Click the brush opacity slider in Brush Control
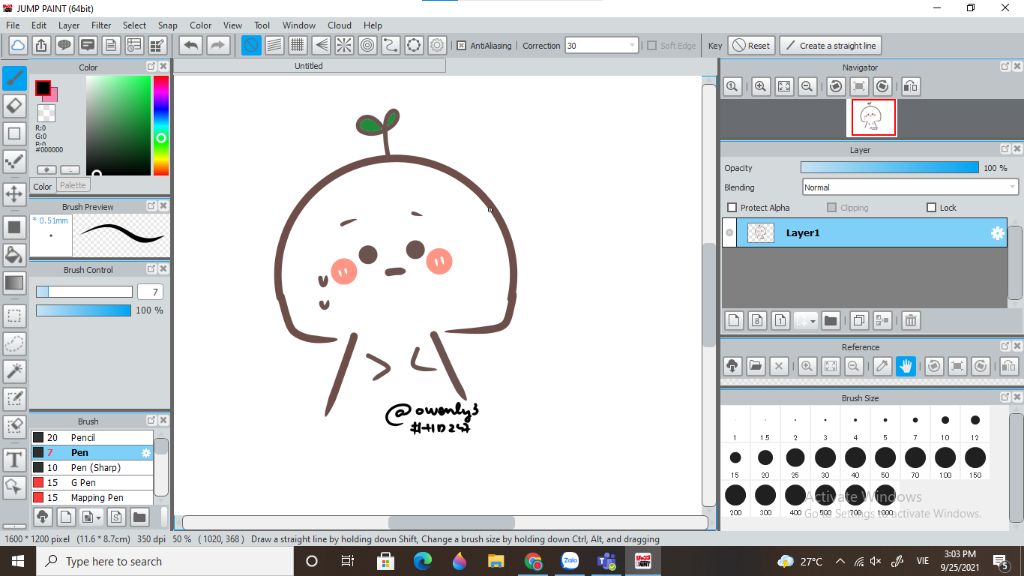The height and width of the screenshot is (576, 1024). [84, 310]
